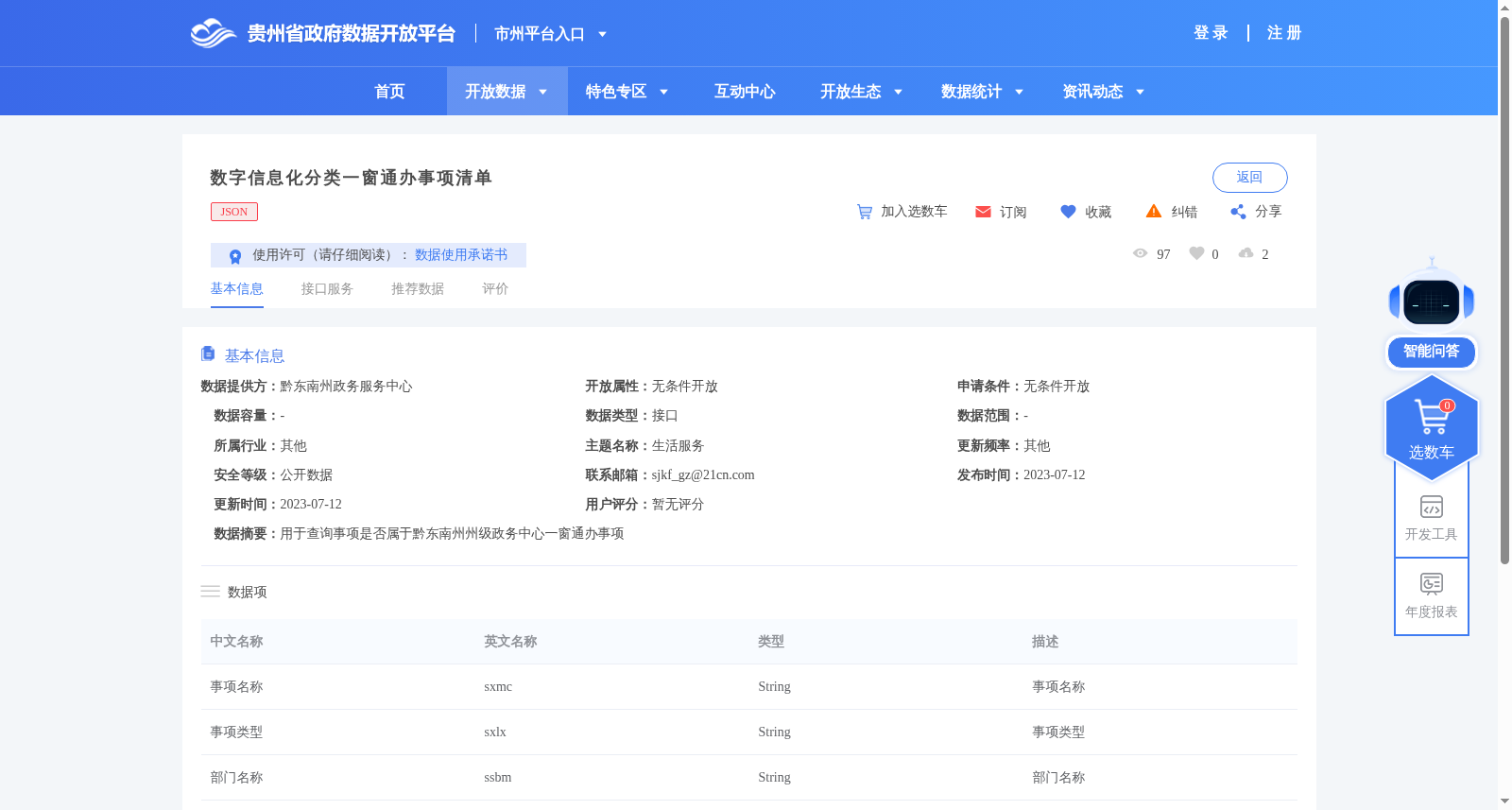Image resolution: width=1512 pixels, height=810 pixels.
Task: Open 互动中心 in navigation bar
Action: coord(745,92)
